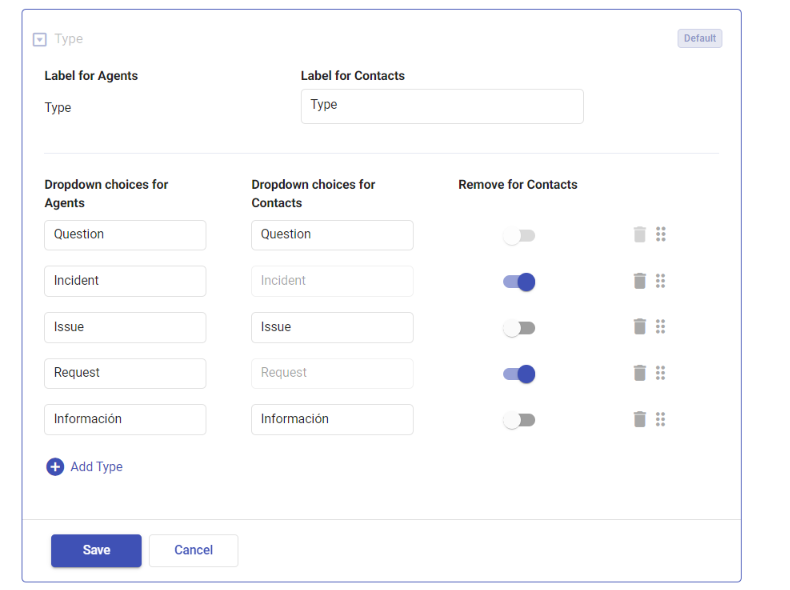Image resolution: width=790 pixels, height=590 pixels.
Task: Click the drag handle for Información row
Action: coord(661,419)
